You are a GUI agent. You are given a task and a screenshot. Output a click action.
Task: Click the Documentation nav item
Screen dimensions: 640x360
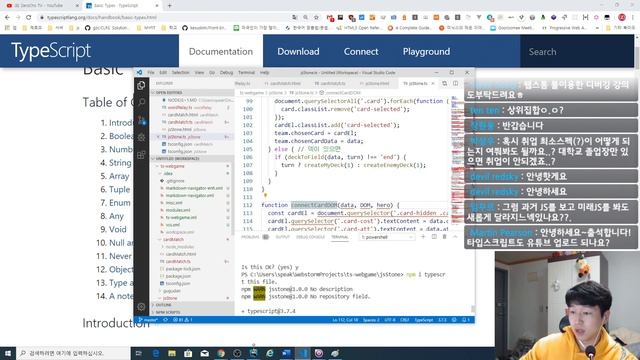(221, 51)
